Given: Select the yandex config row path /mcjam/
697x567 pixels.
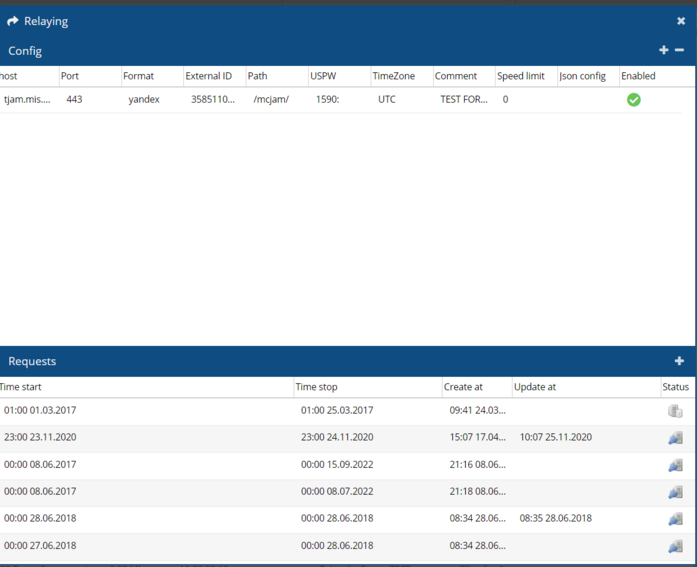Looking at the screenshot, I should pos(270,100).
